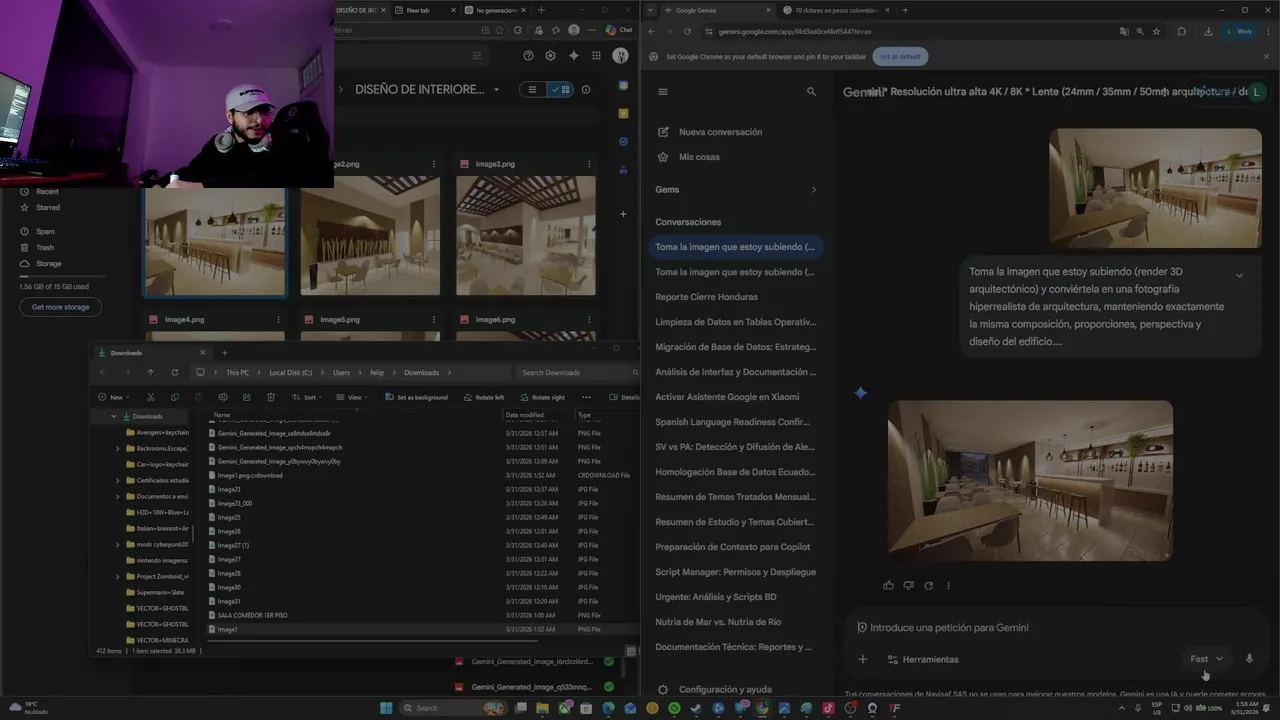Screen dimensions: 1280x720
Task: Switch Drive to list layout view
Action: click(x=532, y=89)
